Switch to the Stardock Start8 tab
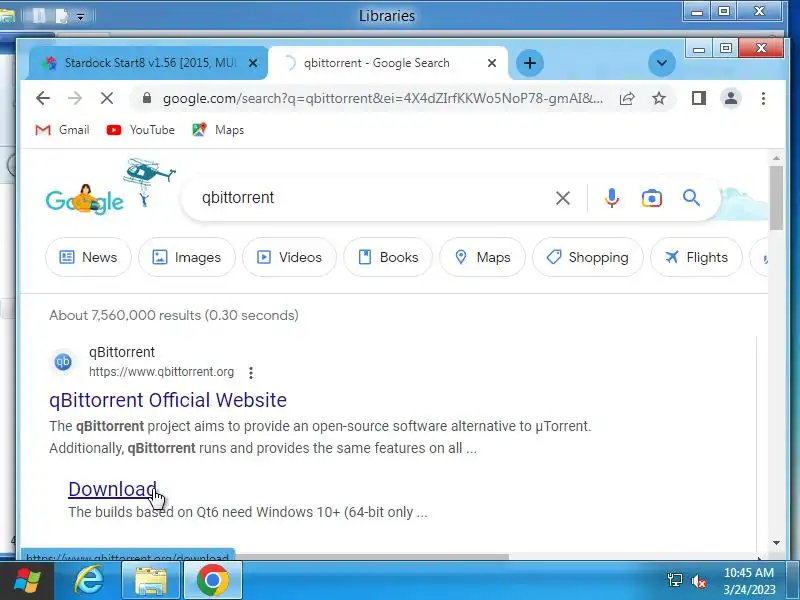 (148, 63)
